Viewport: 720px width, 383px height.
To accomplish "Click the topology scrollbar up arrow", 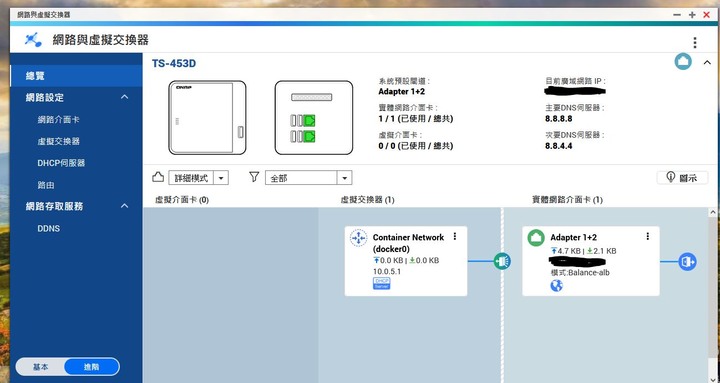I will pos(713,212).
